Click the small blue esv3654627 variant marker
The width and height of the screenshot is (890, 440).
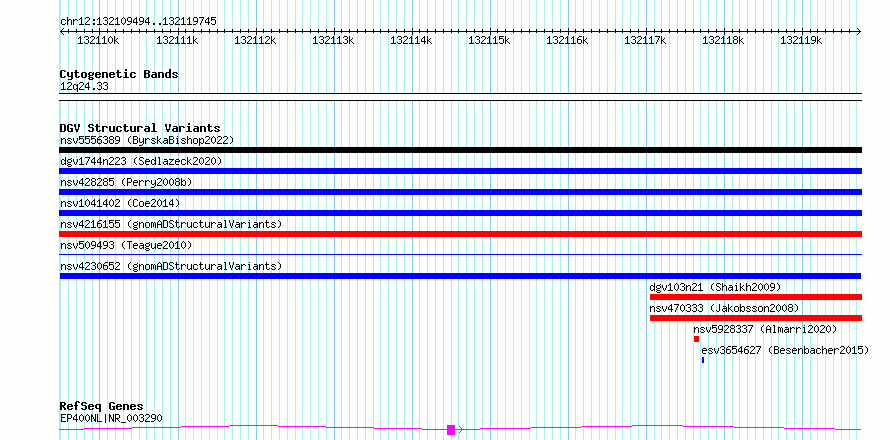[x=703, y=360]
